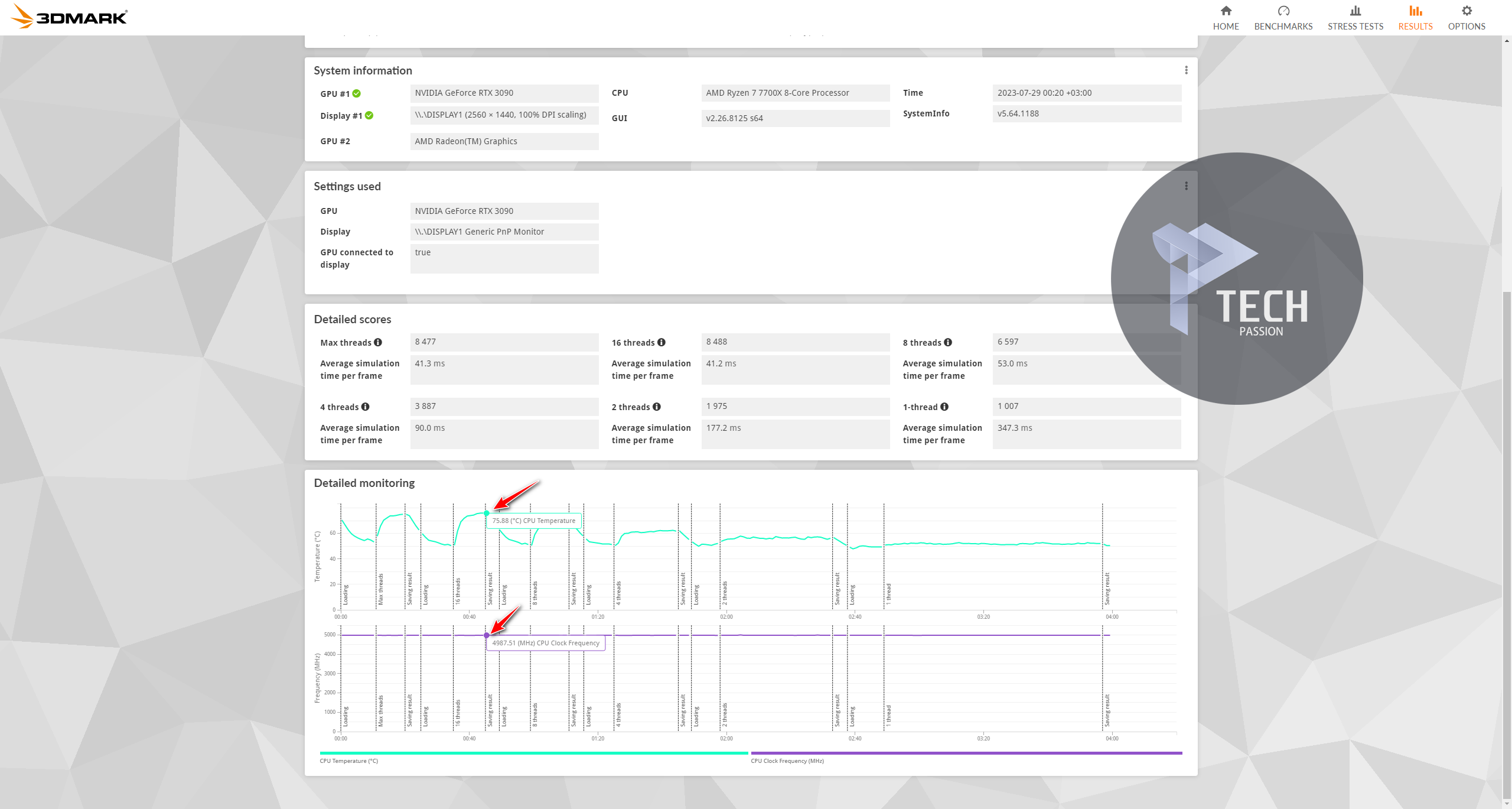Click info icon beside 16 threads
1512x809 pixels.
coord(661,342)
